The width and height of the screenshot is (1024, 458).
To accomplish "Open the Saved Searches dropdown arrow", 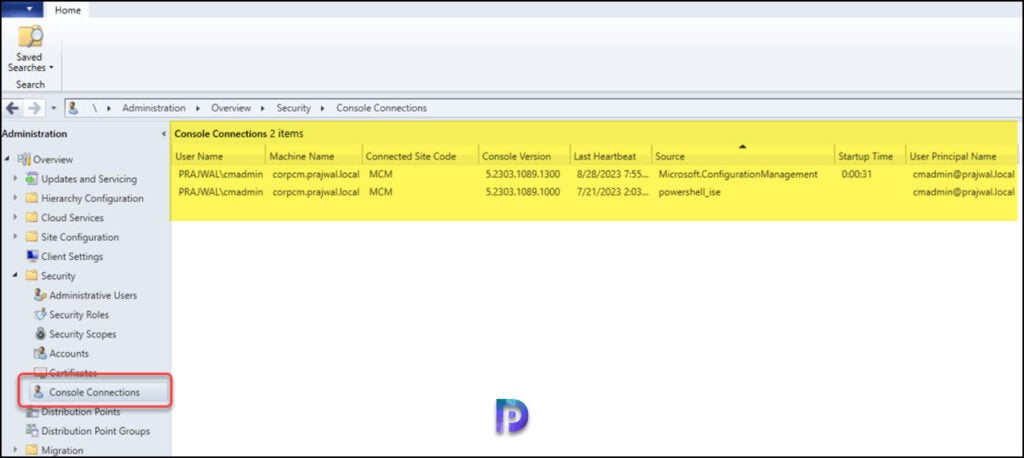I will tap(51, 68).
